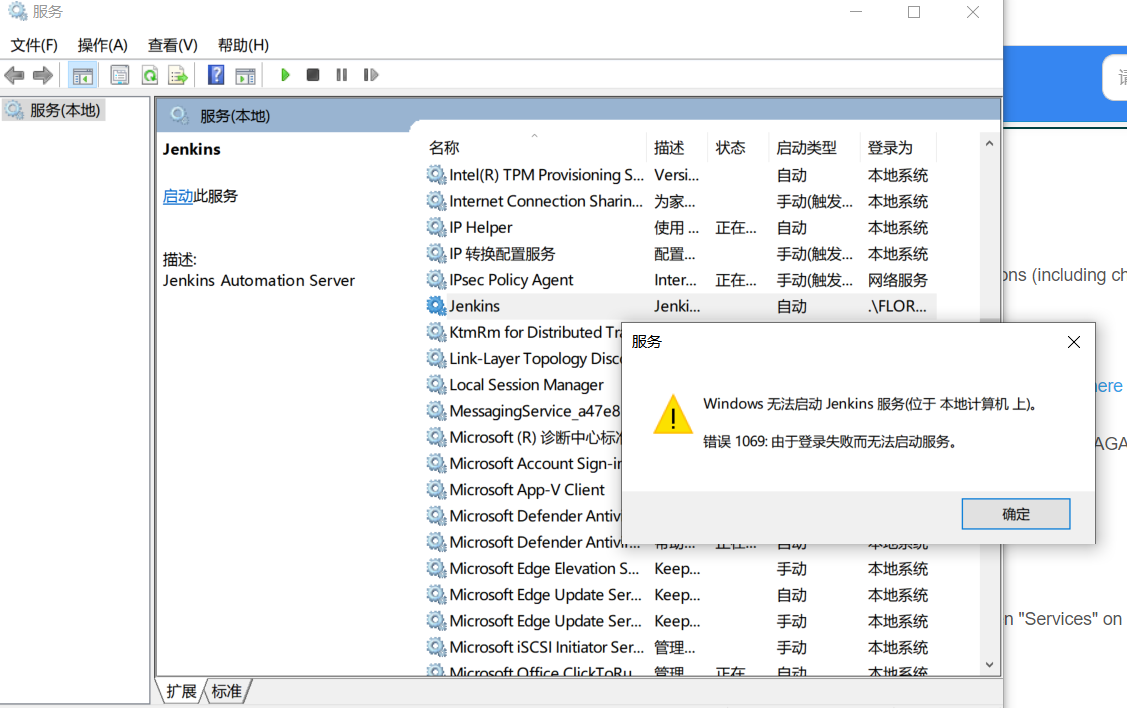
Task: Click the stop service icon
Action: tap(312, 75)
